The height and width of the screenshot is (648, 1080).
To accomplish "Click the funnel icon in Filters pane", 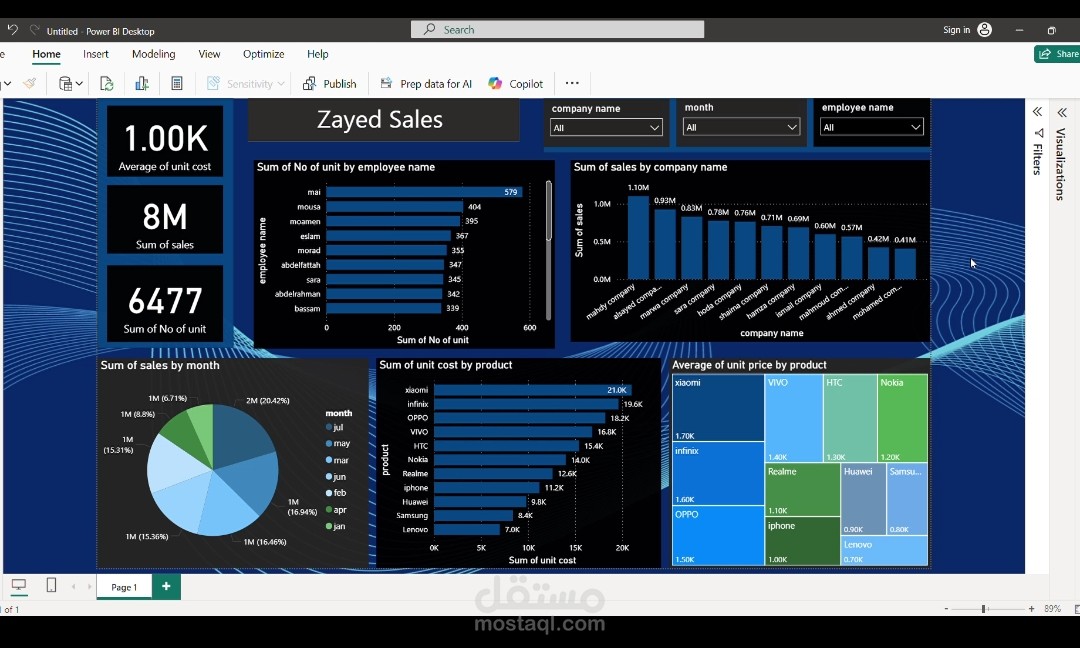I will [x=1038, y=133].
